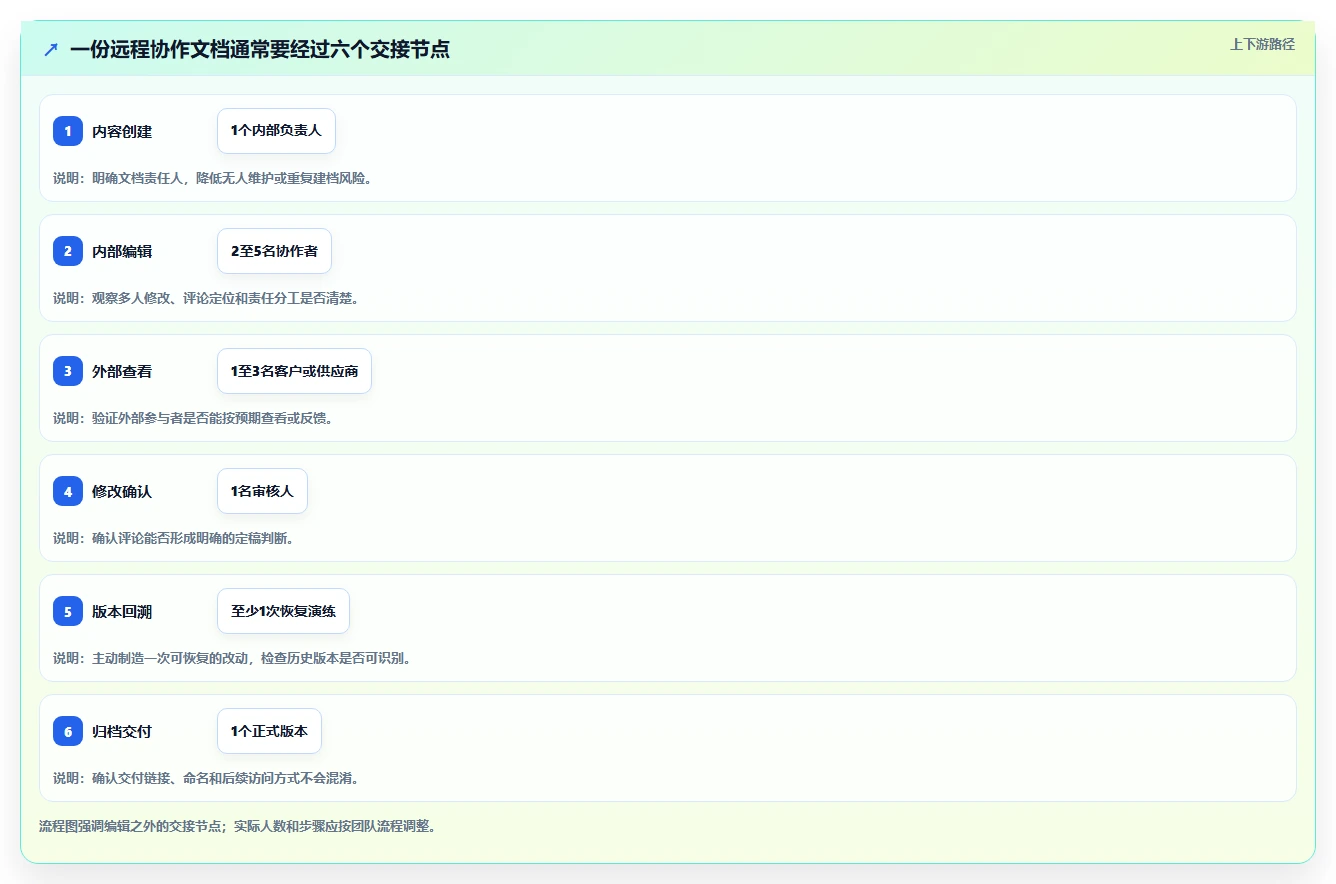Viewport: 1336px width, 884px height.
Task: Click step number 1 badge
Action: pos(68,131)
